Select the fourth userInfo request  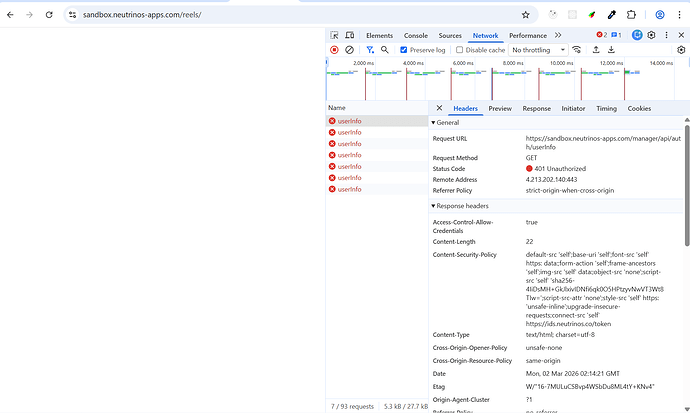[377, 155]
